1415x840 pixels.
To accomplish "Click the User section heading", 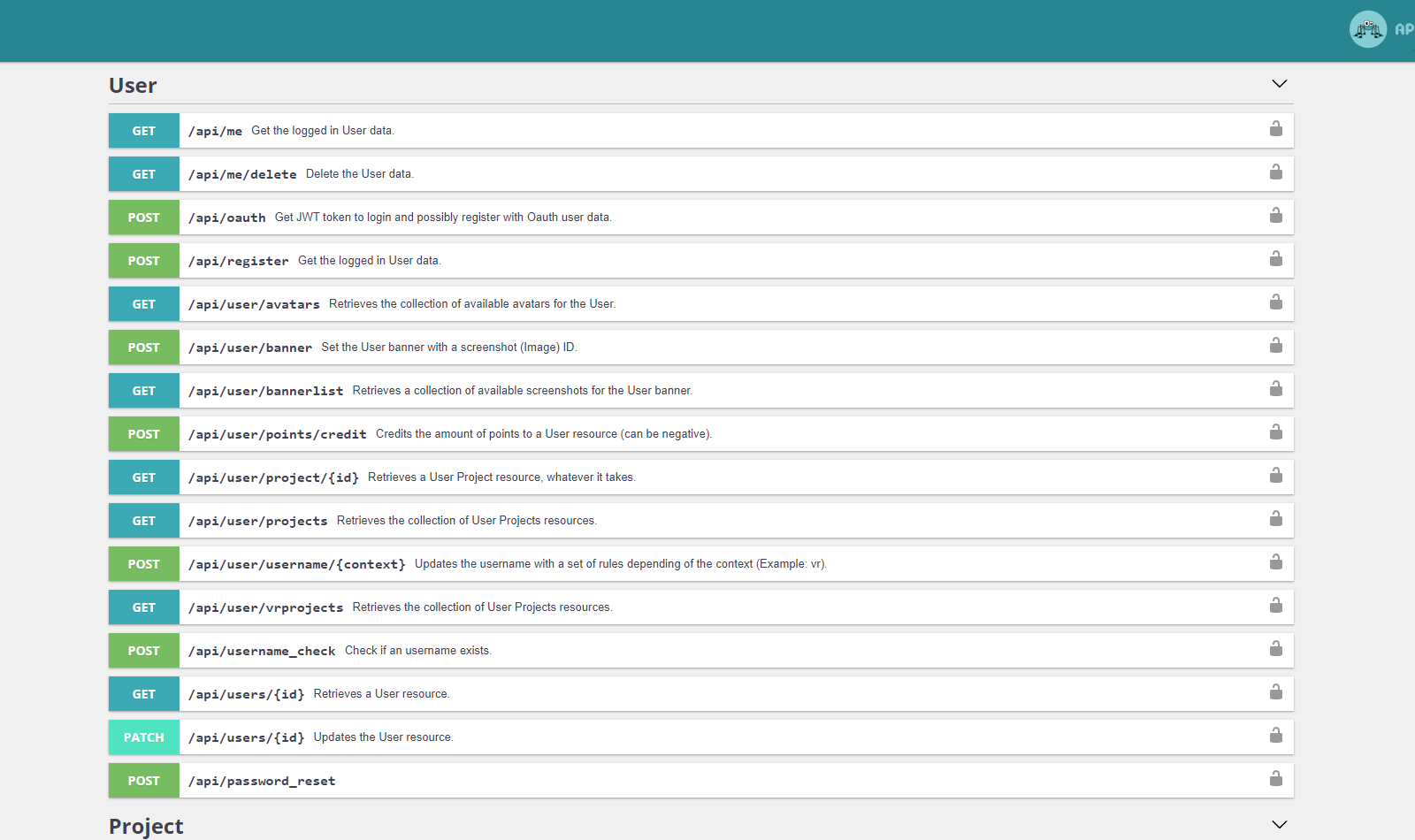I will [x=133, y=86].
